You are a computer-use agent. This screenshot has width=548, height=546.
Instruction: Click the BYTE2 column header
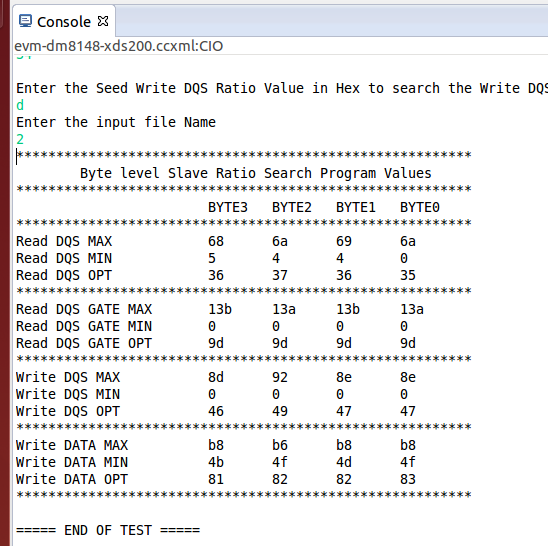tap(291, 207)
